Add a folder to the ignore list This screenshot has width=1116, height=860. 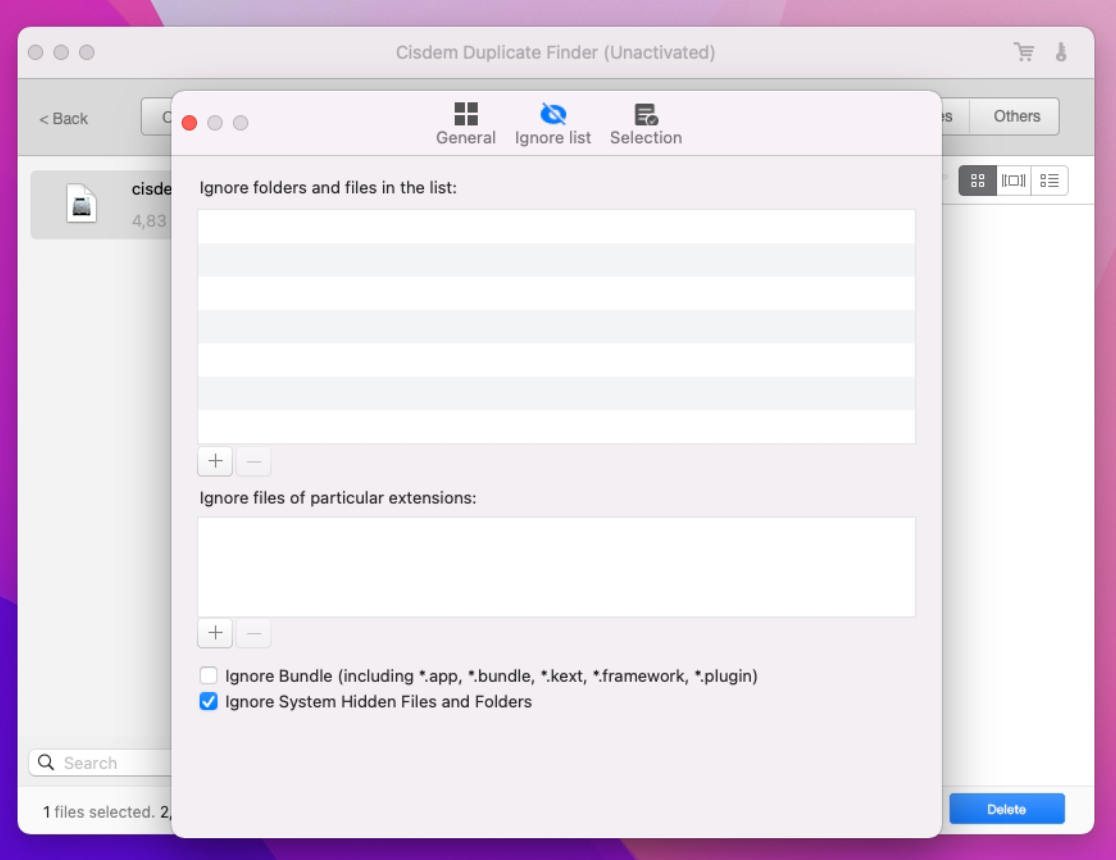(x=215, y=461)
